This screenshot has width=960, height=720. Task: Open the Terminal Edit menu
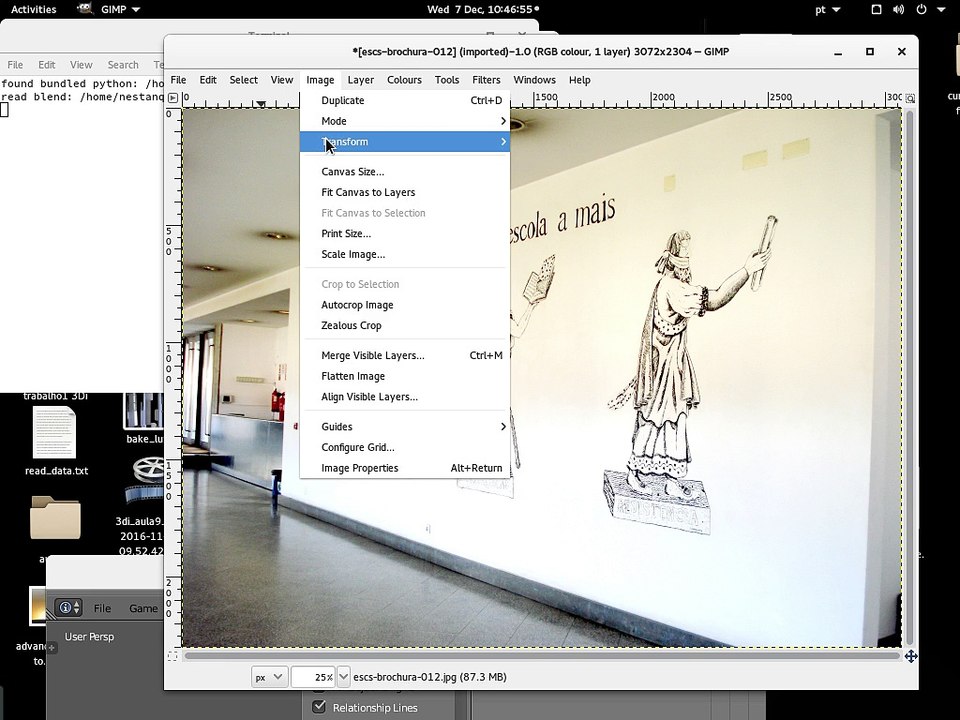[47, 65]
